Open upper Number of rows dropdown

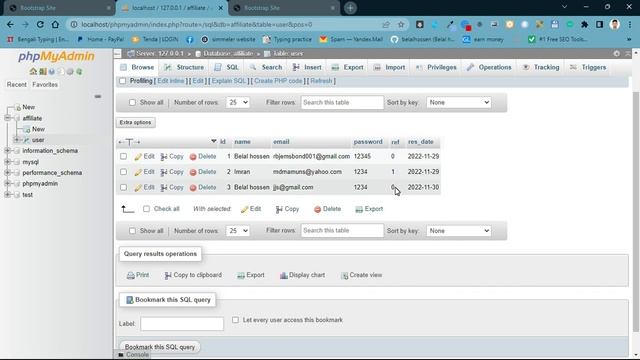point(238,102)
